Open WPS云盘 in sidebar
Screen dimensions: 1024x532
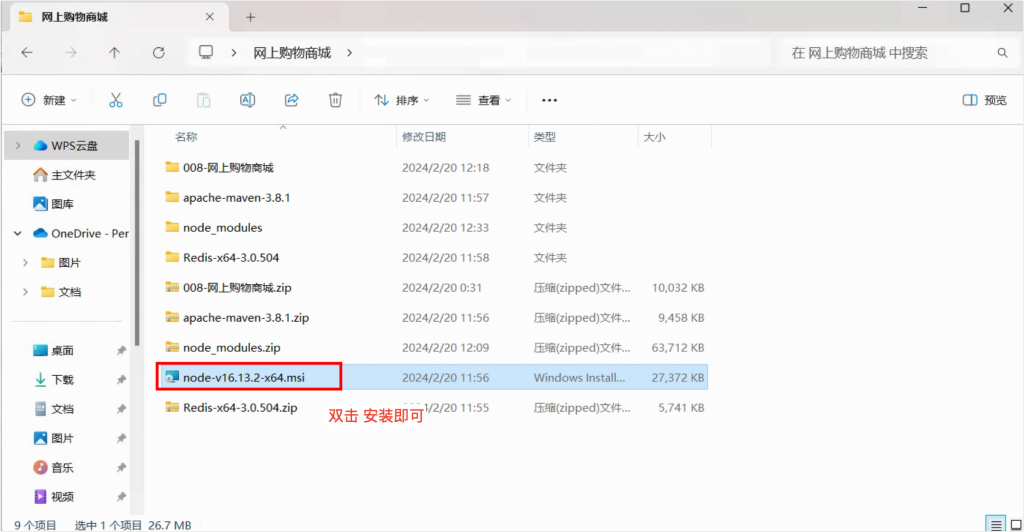pos(66,146)
